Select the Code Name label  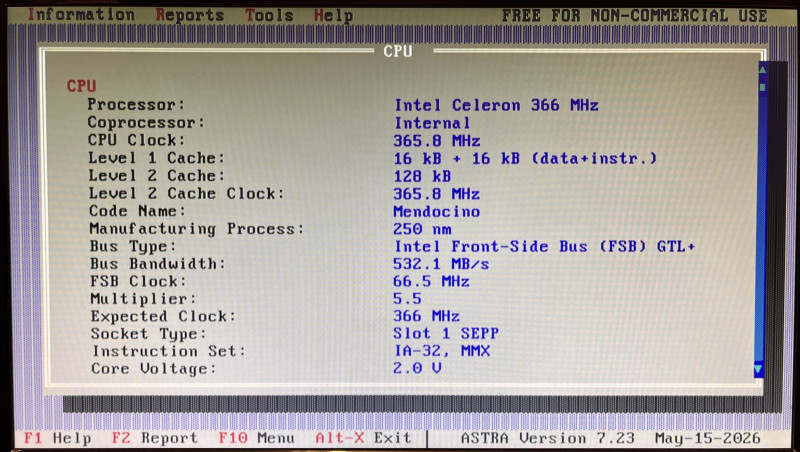138,211
